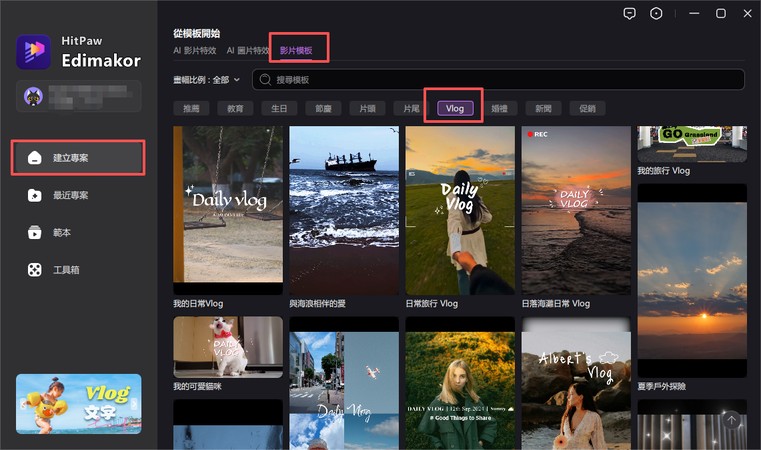Click the HitPaw Edimakor logo icon
761x450 pixels.
point(33,52)
